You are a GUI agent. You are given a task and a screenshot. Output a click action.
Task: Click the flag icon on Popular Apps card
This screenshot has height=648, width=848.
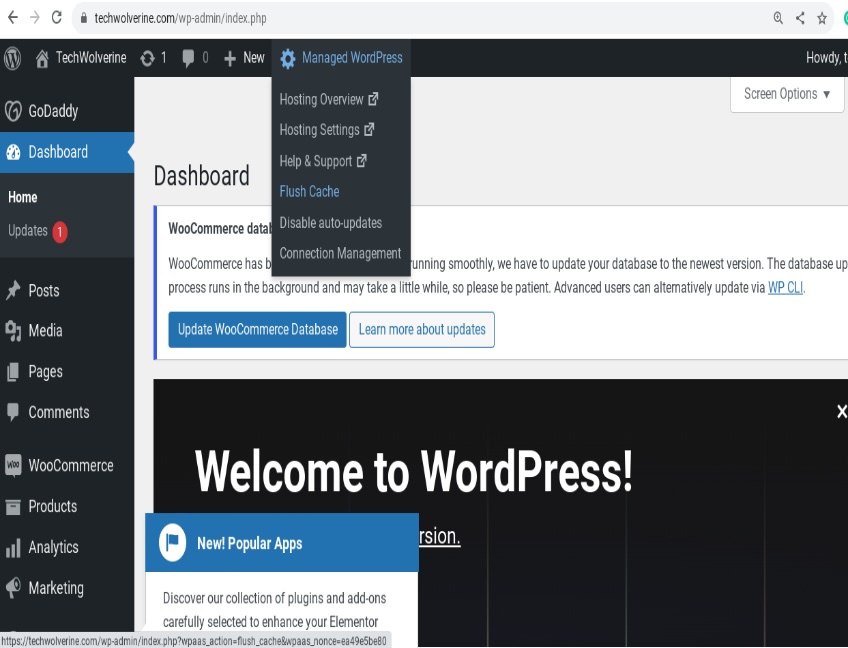tap(173, 542)
